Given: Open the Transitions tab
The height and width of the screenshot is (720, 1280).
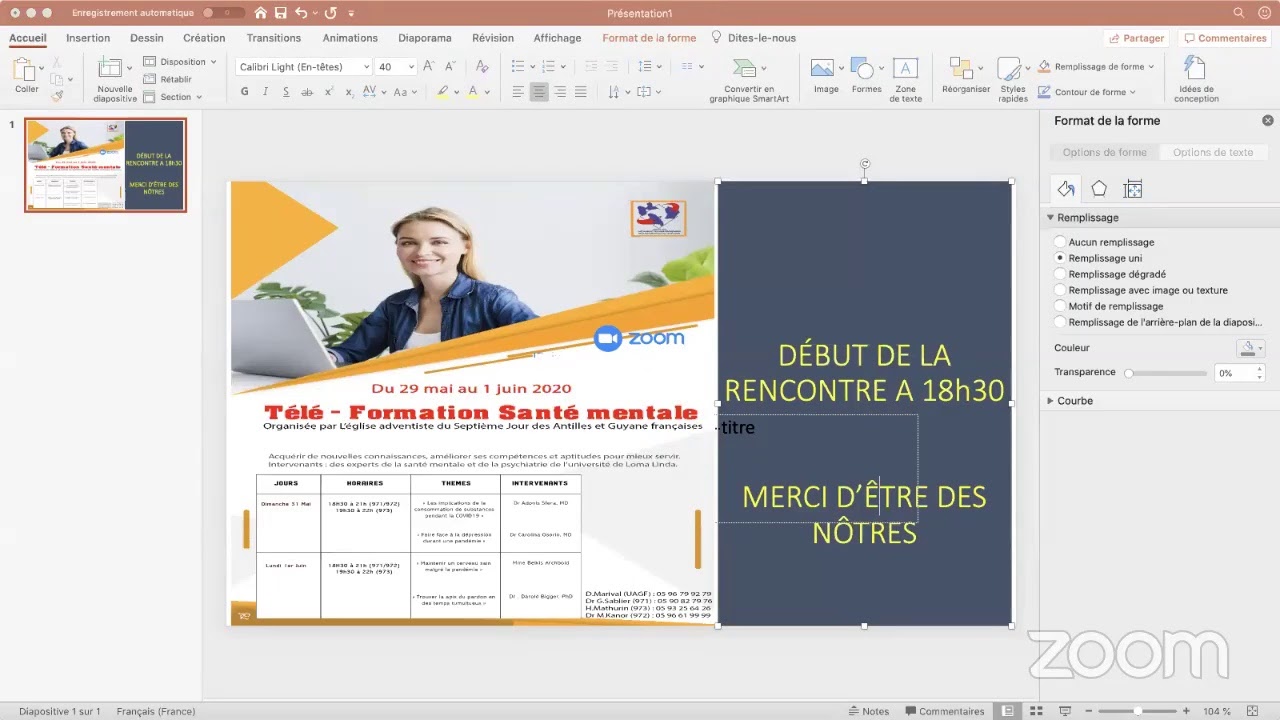Looking at the screenshot, I should (x=273, y=38).
